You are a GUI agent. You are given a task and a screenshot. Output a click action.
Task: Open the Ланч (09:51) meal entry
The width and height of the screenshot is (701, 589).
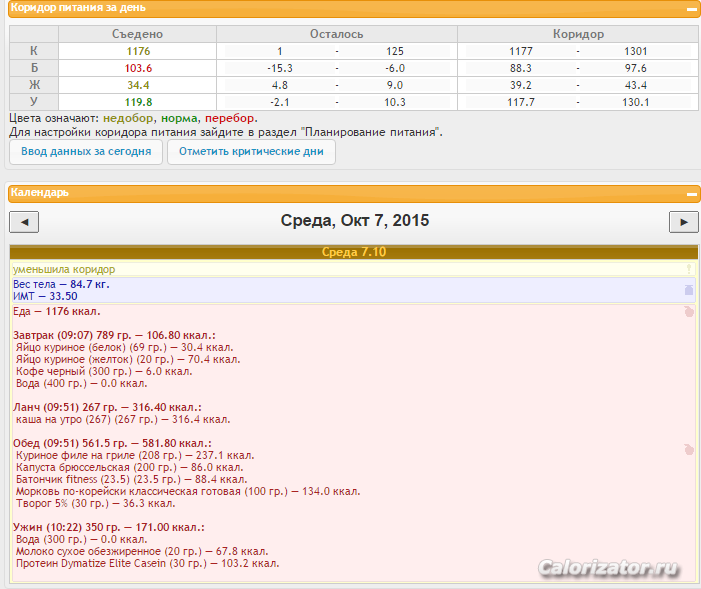[107, 407]
